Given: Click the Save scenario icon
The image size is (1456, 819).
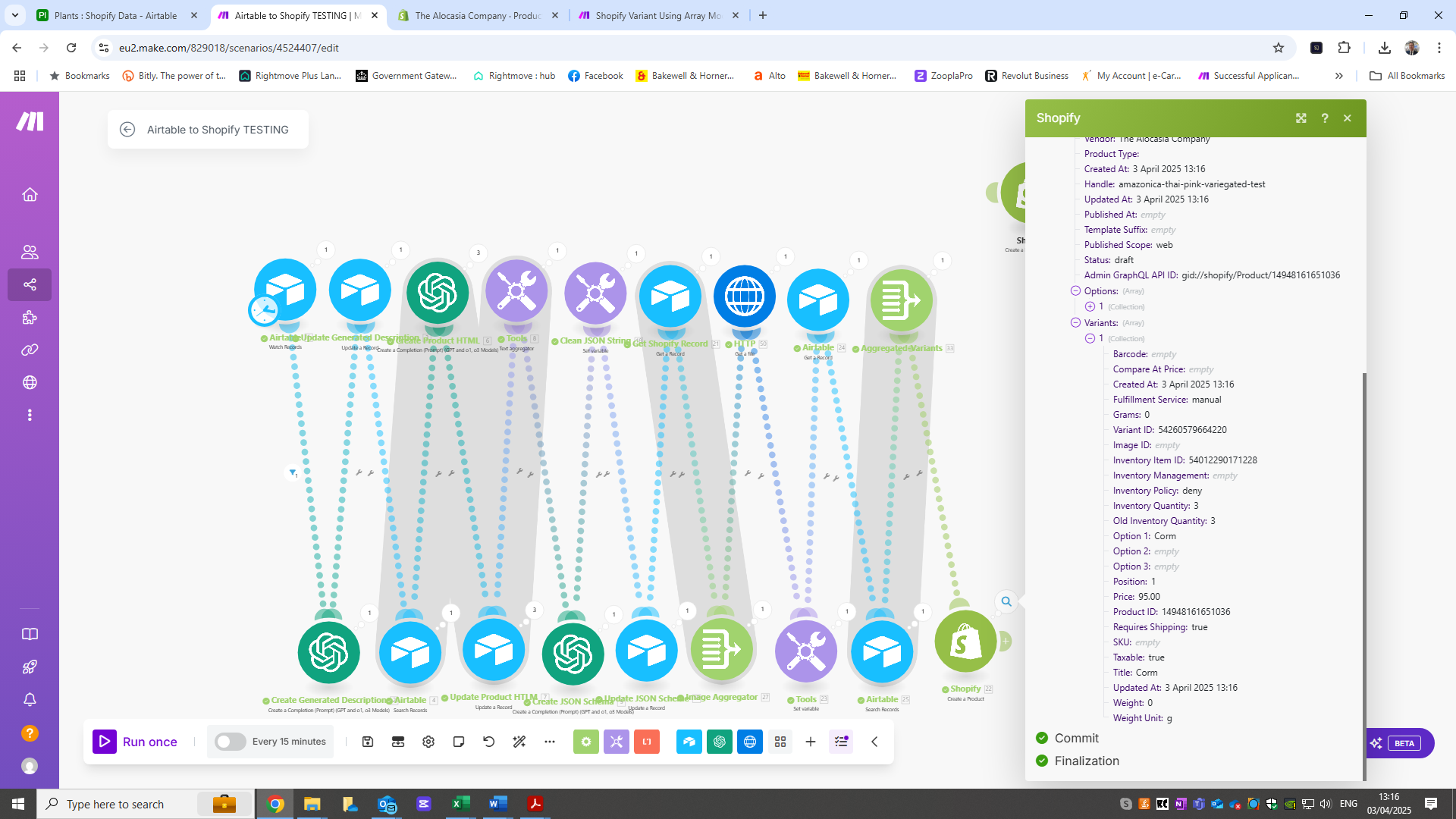Looking at the screenshot, I should coord(368,742).
